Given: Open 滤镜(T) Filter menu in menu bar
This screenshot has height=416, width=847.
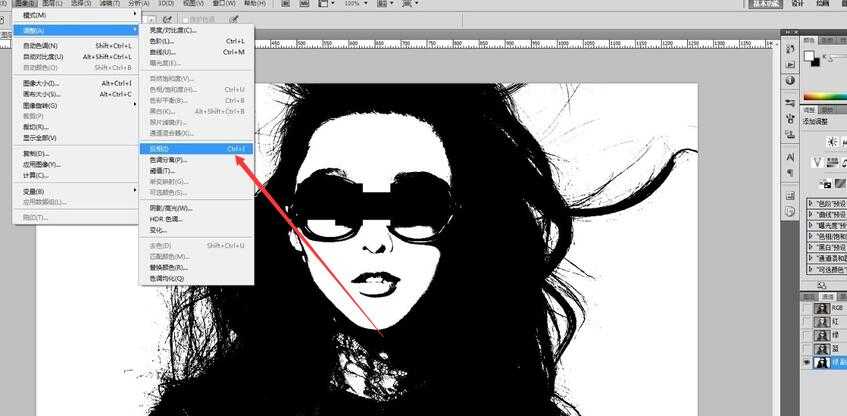Looking at the screenshot, I should click(x=110, y=3).
